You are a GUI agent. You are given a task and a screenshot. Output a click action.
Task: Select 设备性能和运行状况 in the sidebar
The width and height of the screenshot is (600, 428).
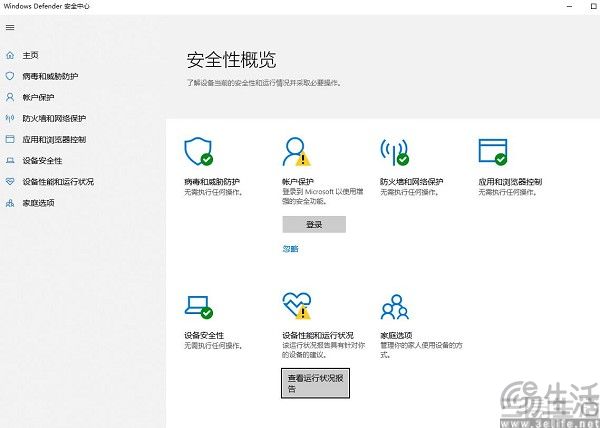tap(58, 182)
